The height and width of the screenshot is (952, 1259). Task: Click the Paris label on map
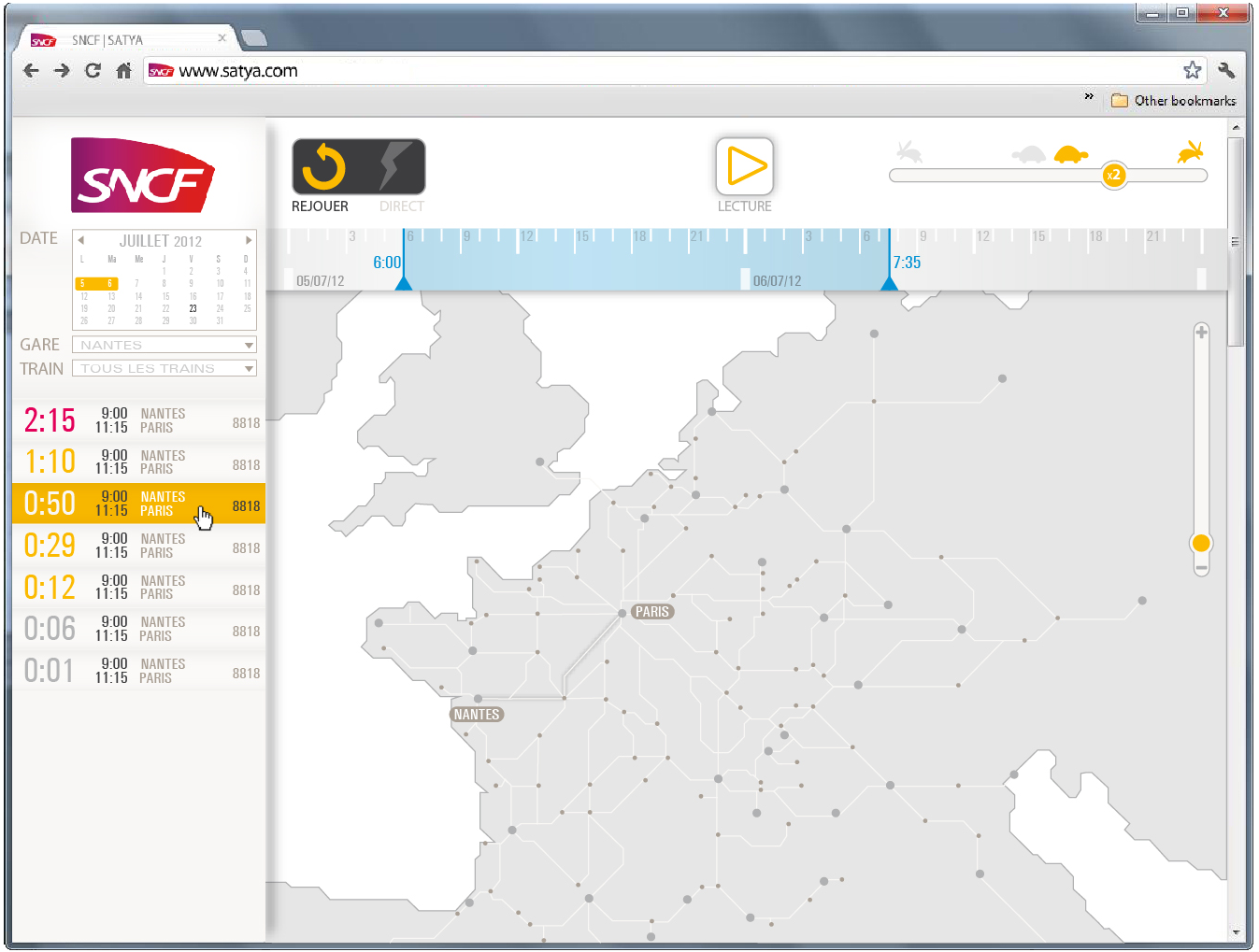pyautogui.click(x=652, y=612)
